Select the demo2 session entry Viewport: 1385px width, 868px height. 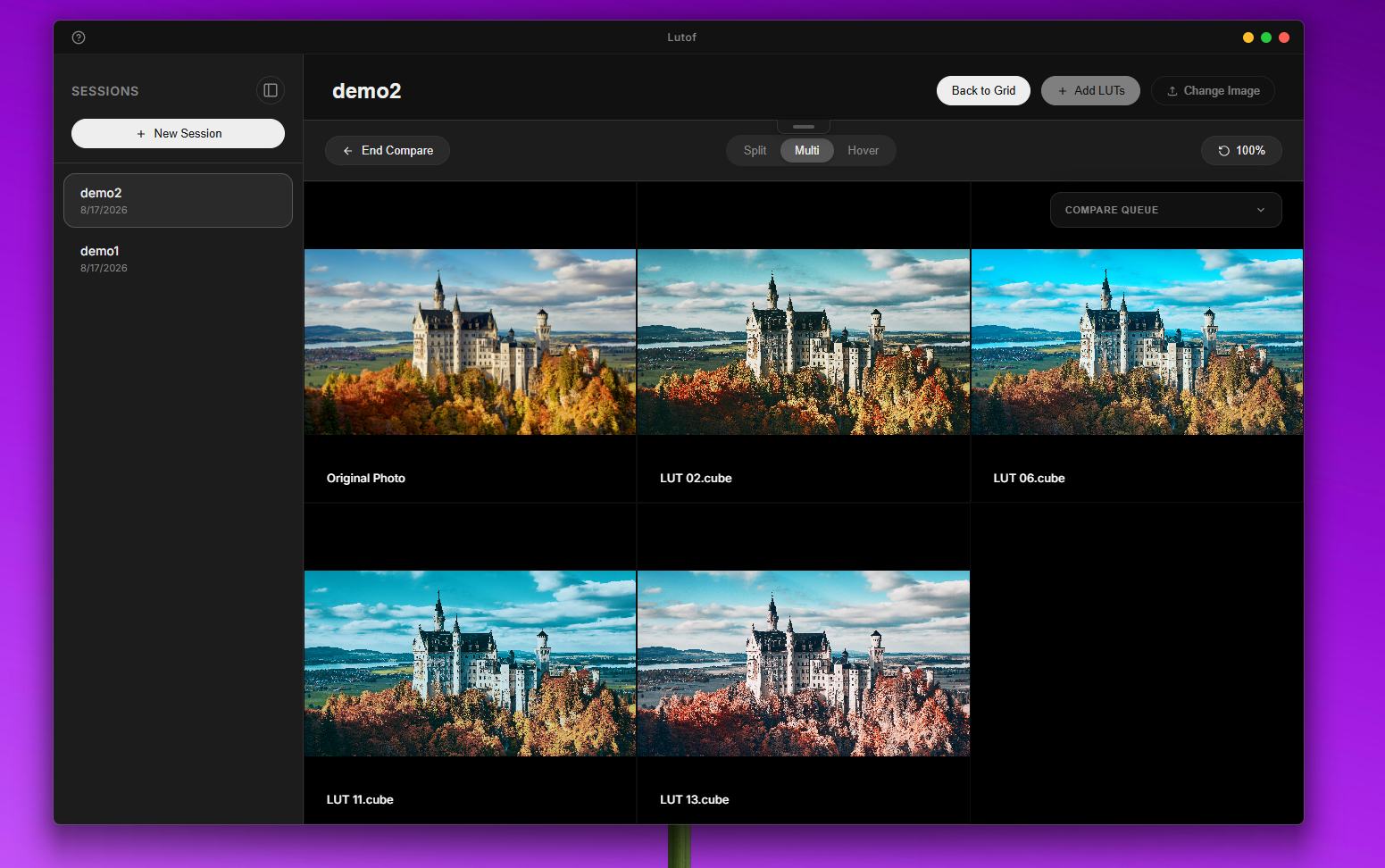coord(178,200)
